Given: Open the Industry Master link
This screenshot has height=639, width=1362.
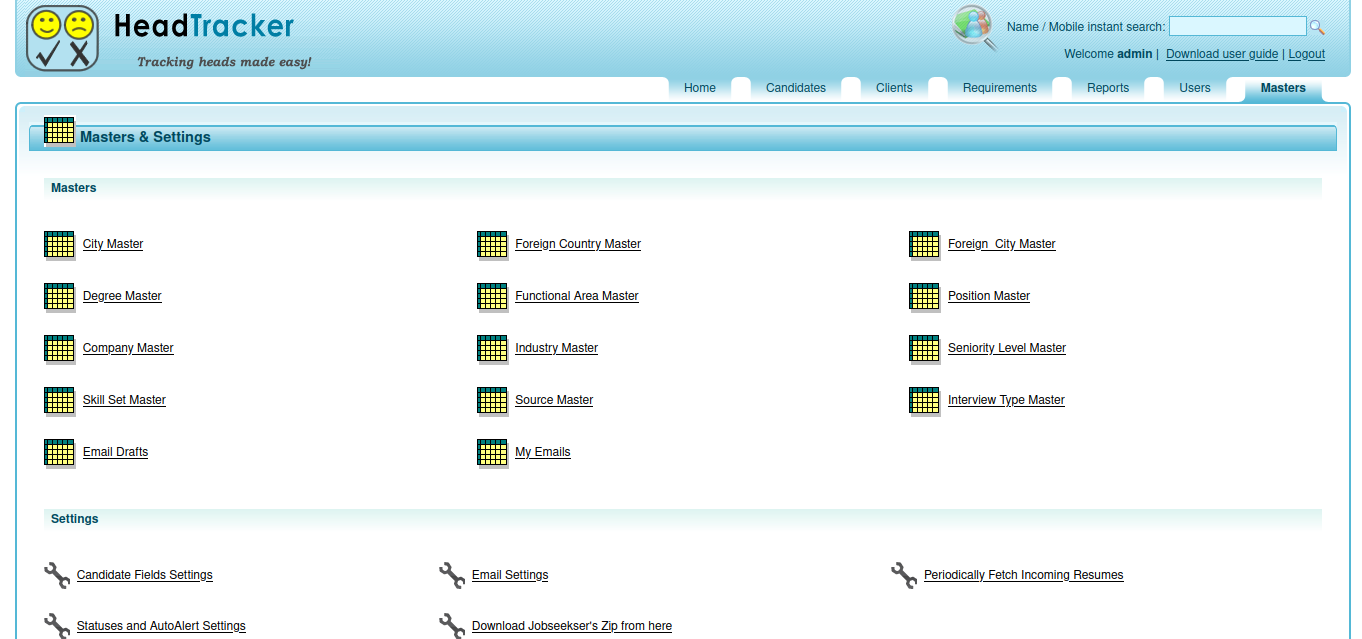Looking at the screenshot, I should 556,348.
